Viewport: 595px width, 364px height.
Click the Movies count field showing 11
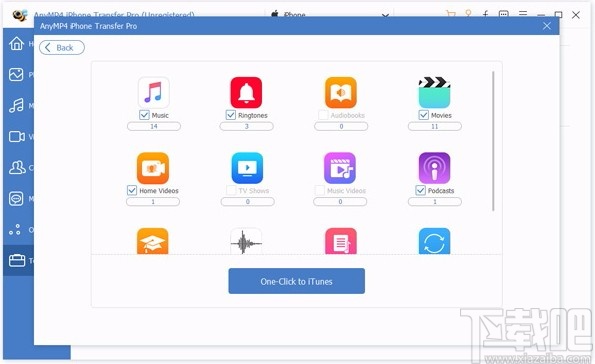click(x=434, y=126)
